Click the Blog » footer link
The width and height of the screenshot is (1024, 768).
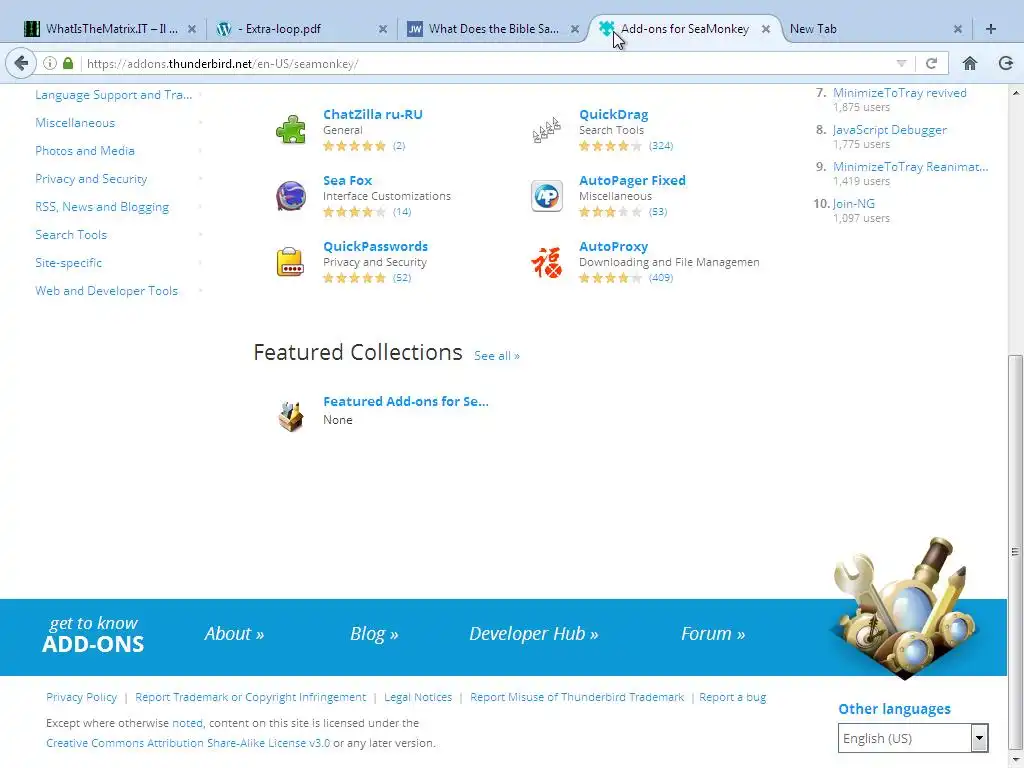(x=374, y=633)
